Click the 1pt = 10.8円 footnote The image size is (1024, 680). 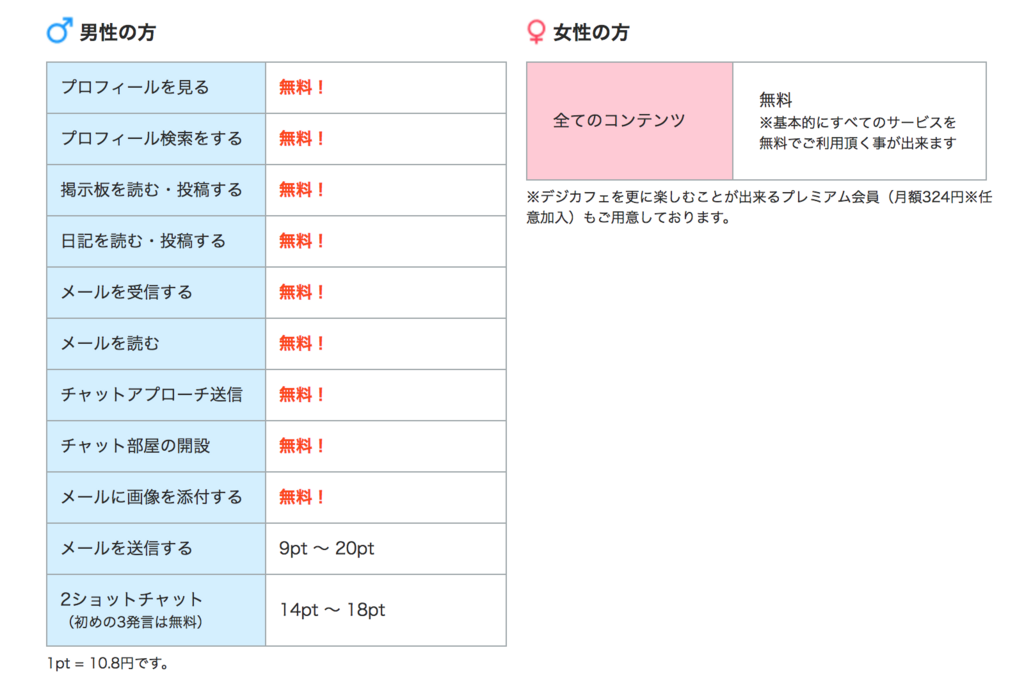(x=108, y=664)
